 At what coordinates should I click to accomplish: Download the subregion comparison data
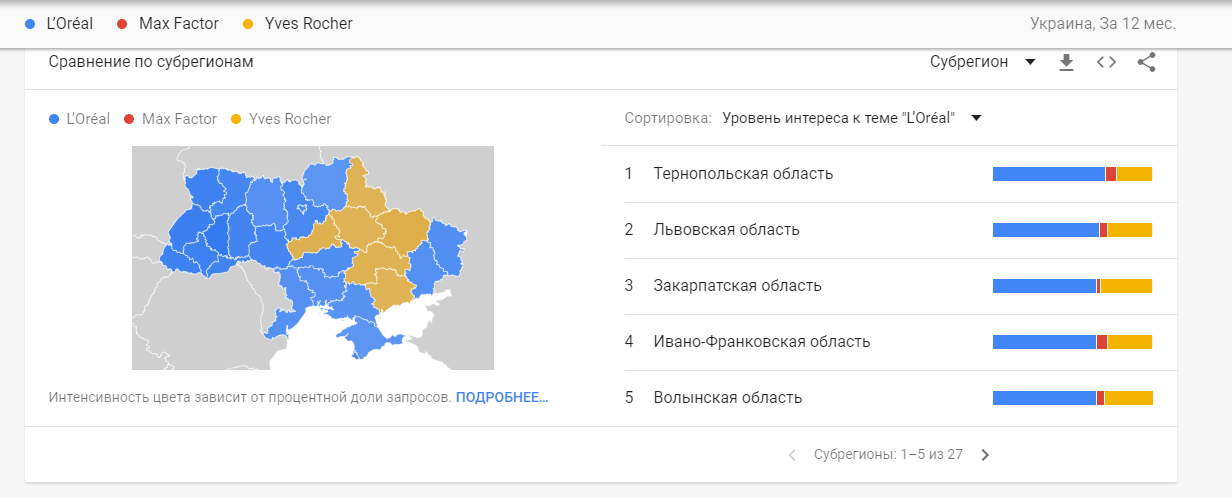[x=1066, y=62]
